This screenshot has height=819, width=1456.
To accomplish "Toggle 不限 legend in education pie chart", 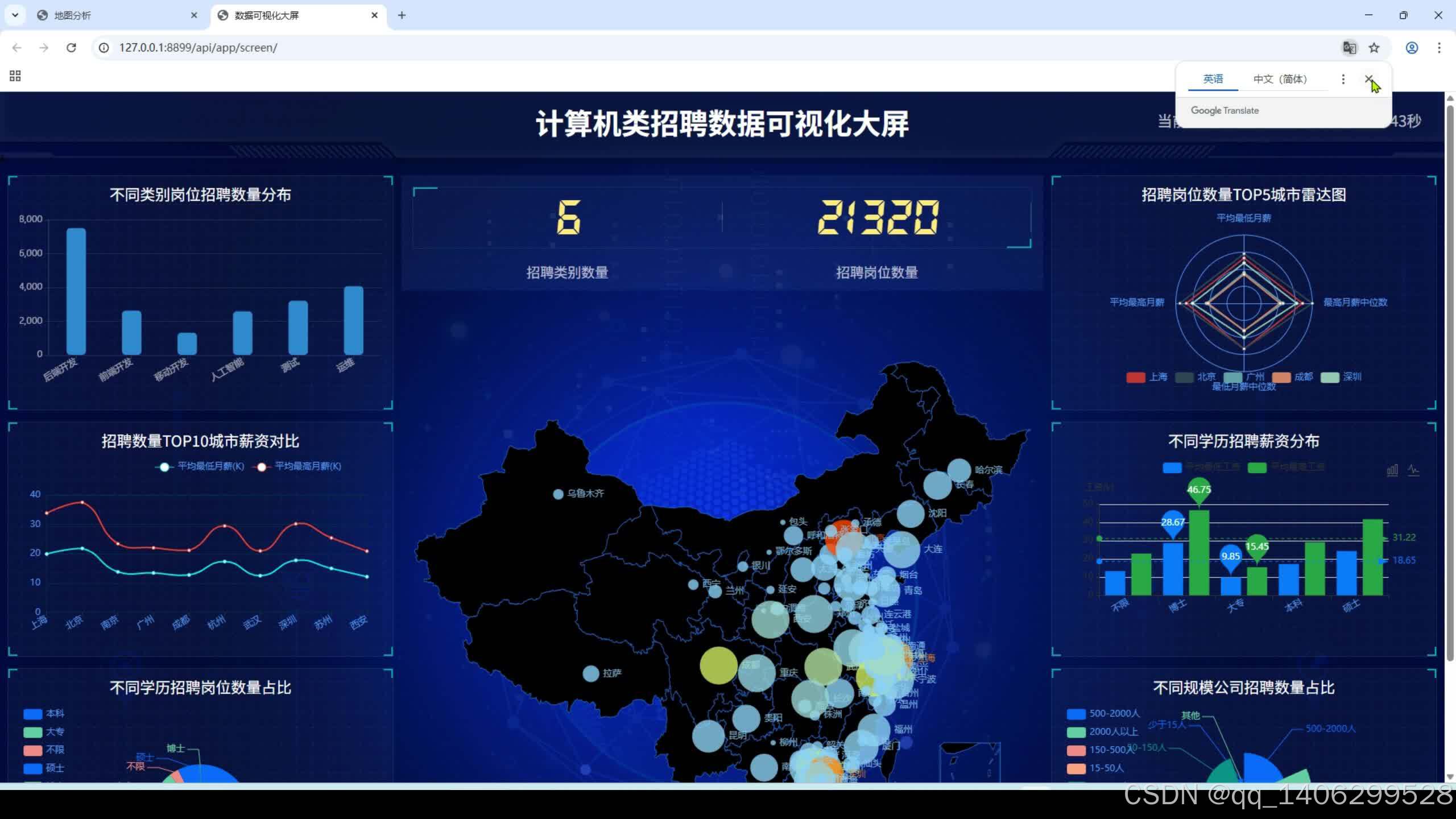I will [44, 750].
